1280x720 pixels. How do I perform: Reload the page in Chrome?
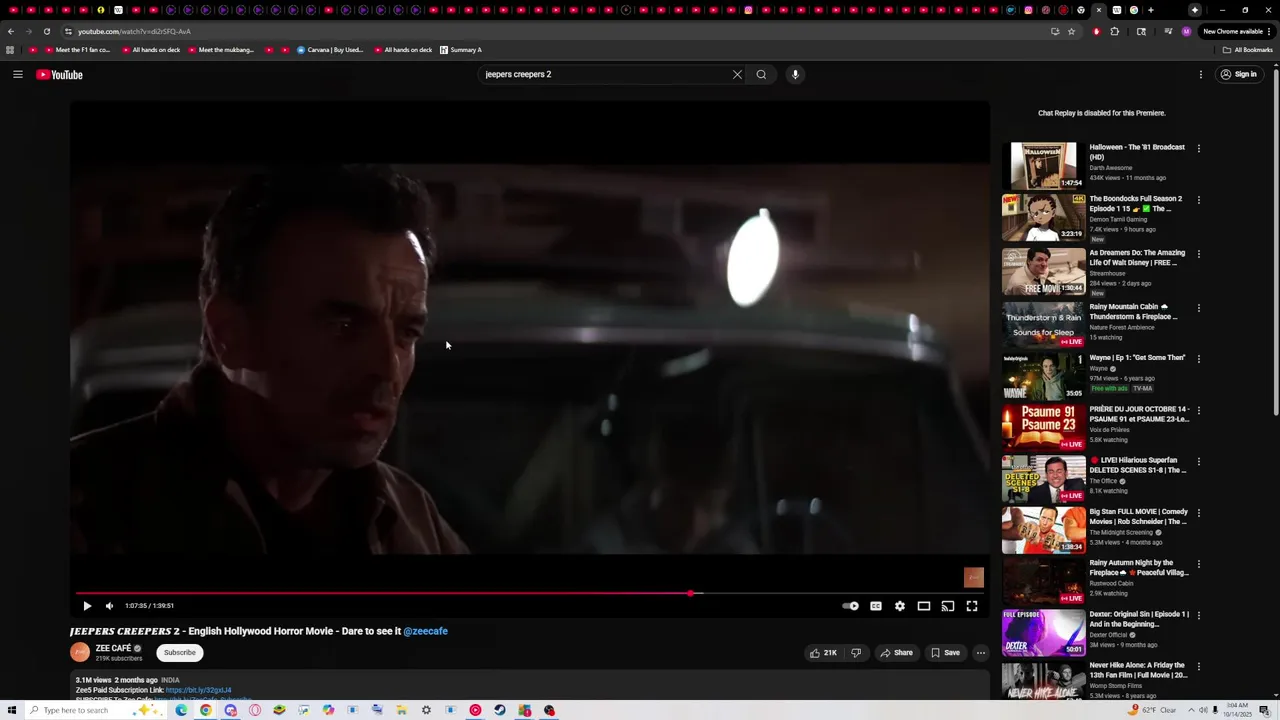[46, 31]
